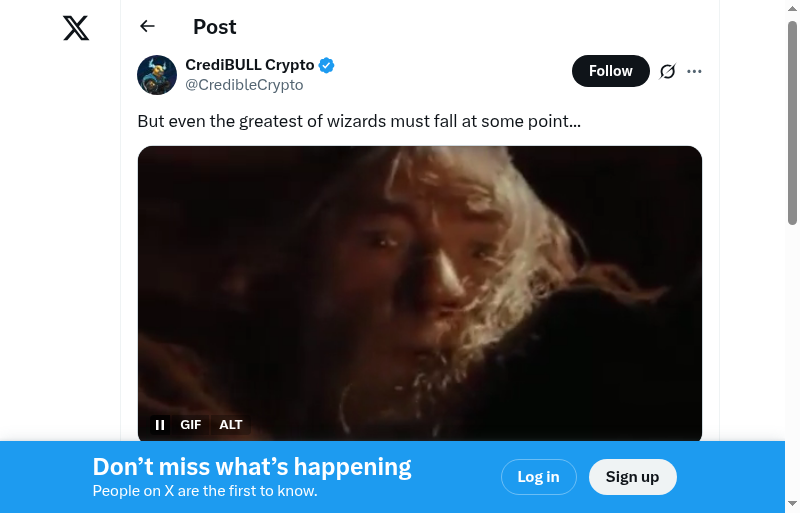Screen dimensions: 800x513
Task: Click the Log in button
Action: click(539, 477)
